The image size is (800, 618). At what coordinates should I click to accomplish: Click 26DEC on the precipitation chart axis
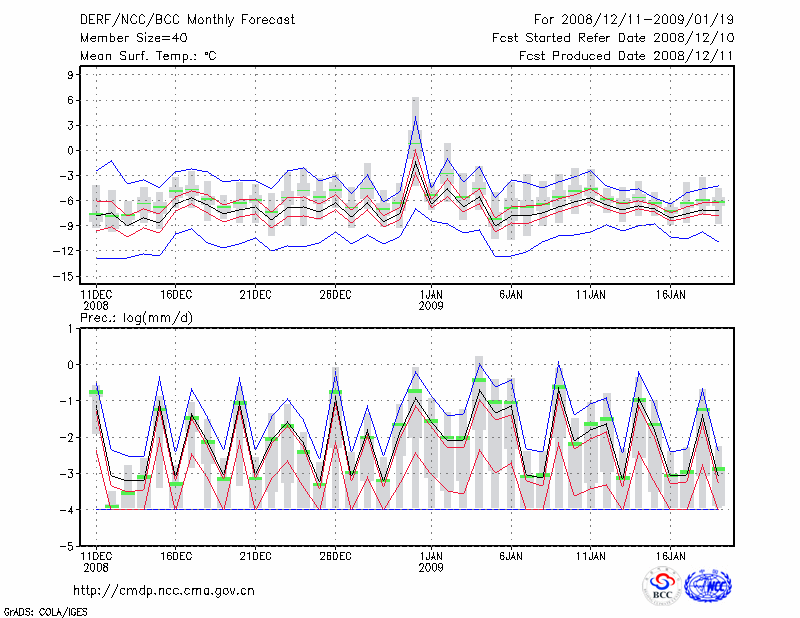coord(335,555)
